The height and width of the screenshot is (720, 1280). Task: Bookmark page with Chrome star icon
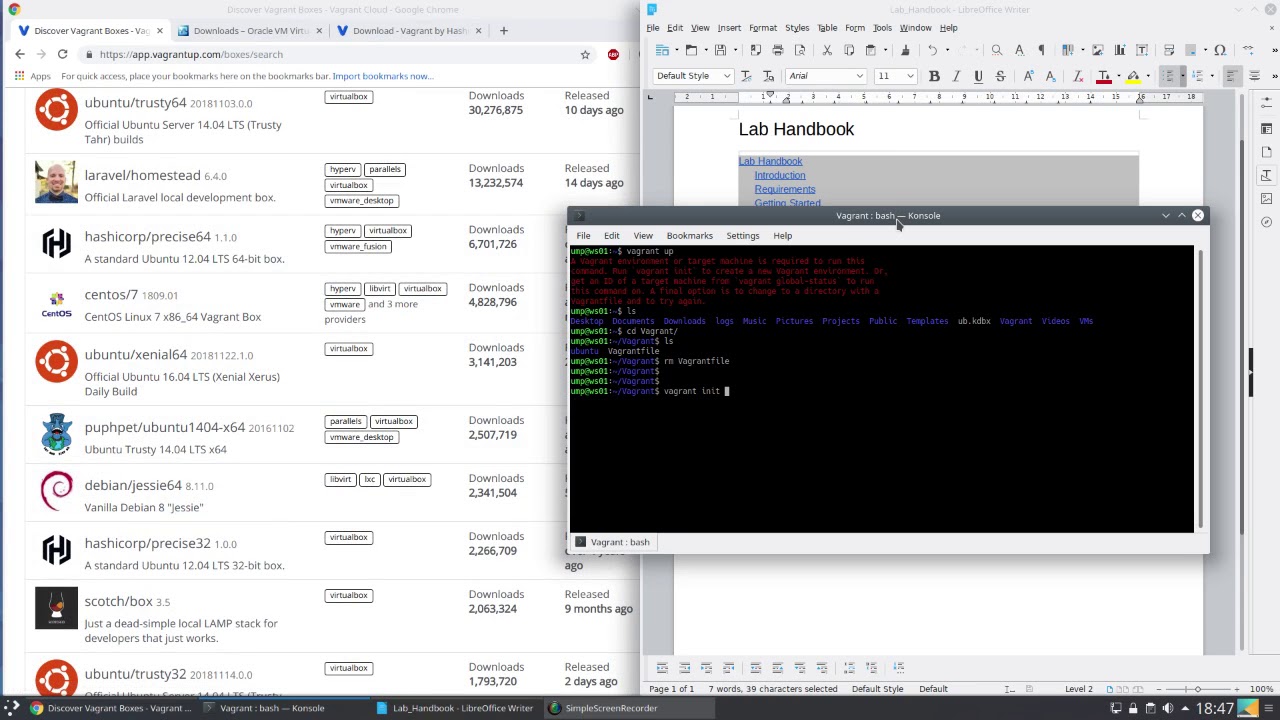[x=585, y=54]
